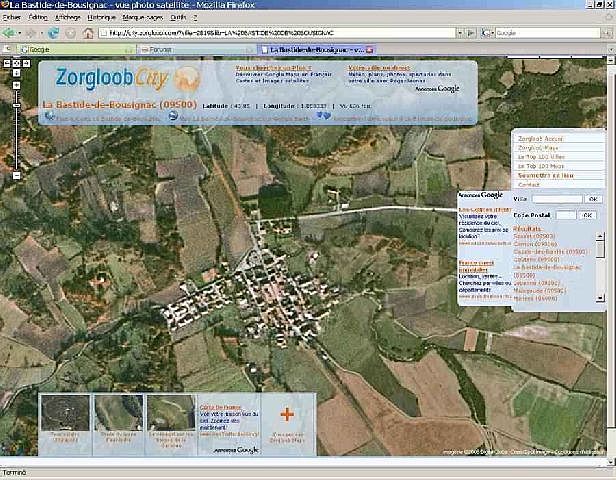Click the Contact sidebar link
The image size is (616, 480).
click(529, 184)
